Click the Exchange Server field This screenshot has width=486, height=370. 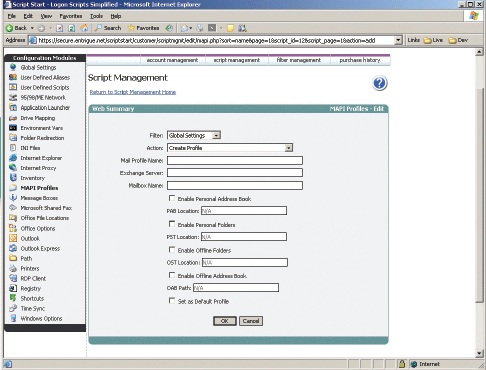235,173
